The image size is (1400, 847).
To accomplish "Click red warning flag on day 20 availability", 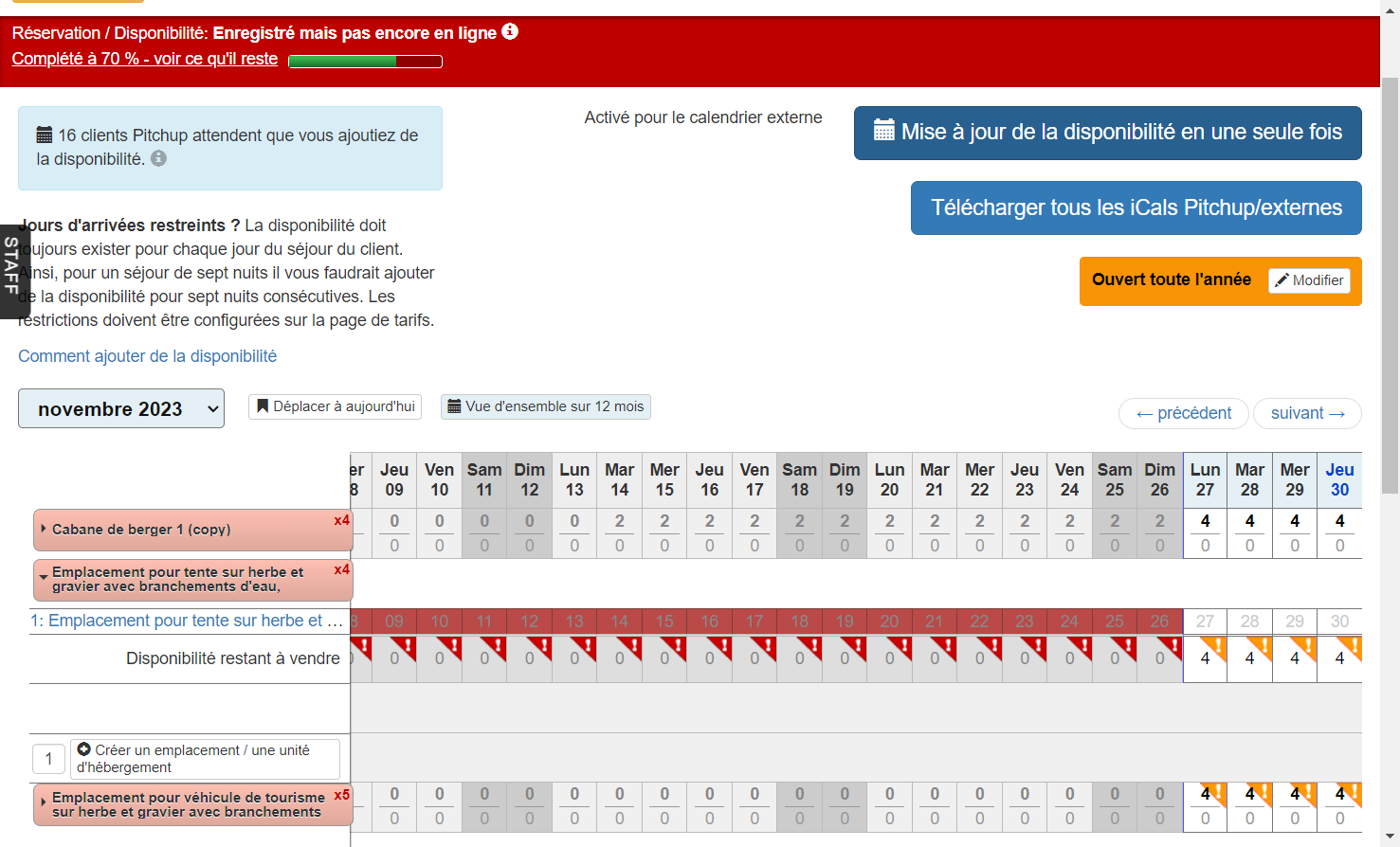I will click(900, 647).
